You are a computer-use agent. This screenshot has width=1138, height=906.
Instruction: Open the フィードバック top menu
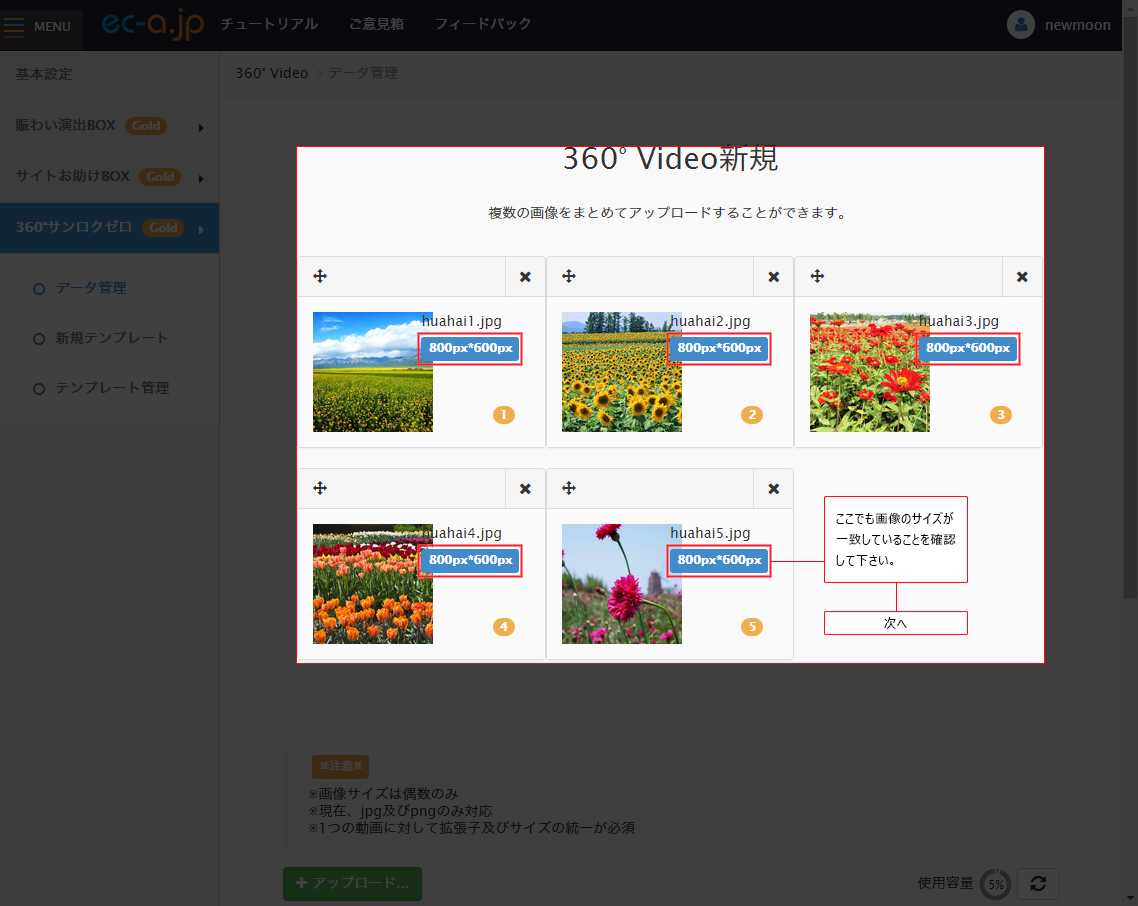click(483, 24)
